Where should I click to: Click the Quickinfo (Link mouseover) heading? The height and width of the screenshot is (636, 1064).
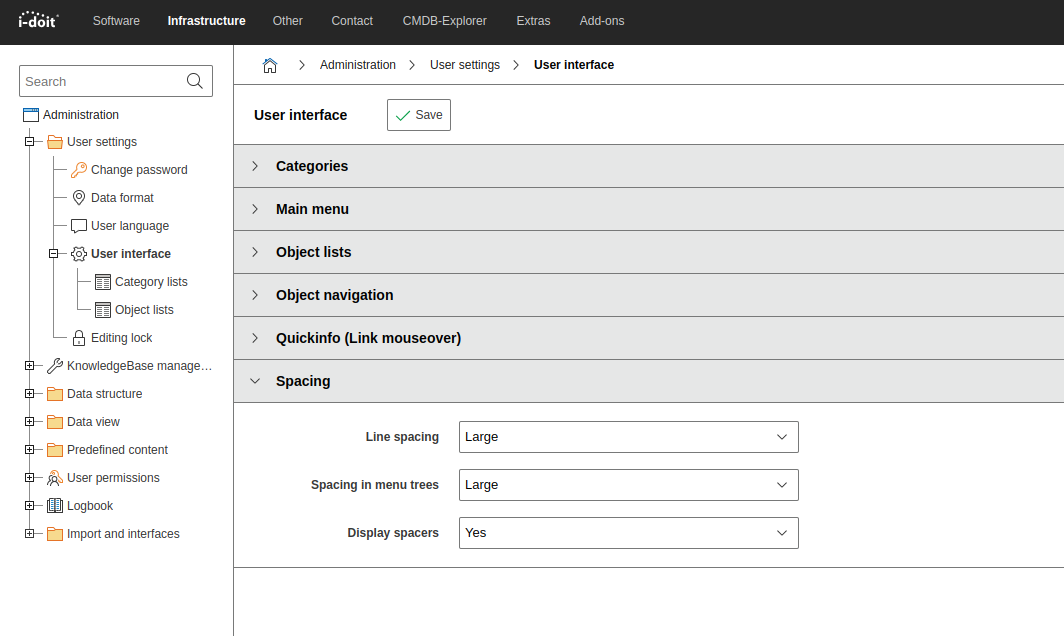pos(368,338)
